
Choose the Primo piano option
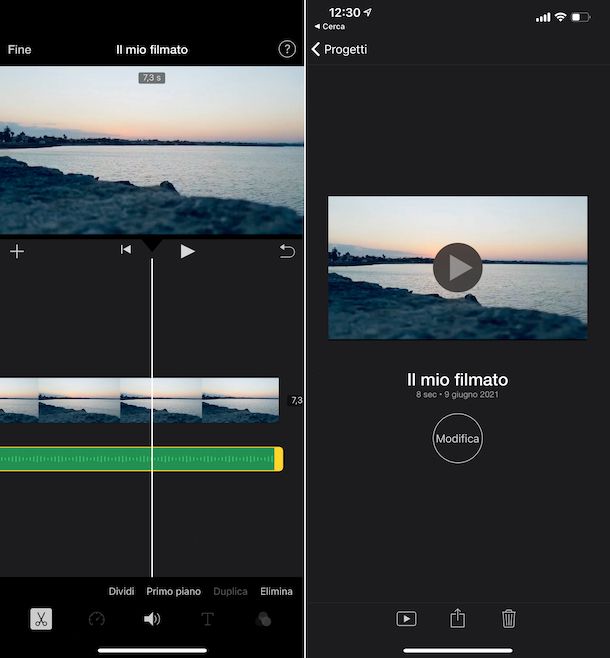click(x=173, y=591)
